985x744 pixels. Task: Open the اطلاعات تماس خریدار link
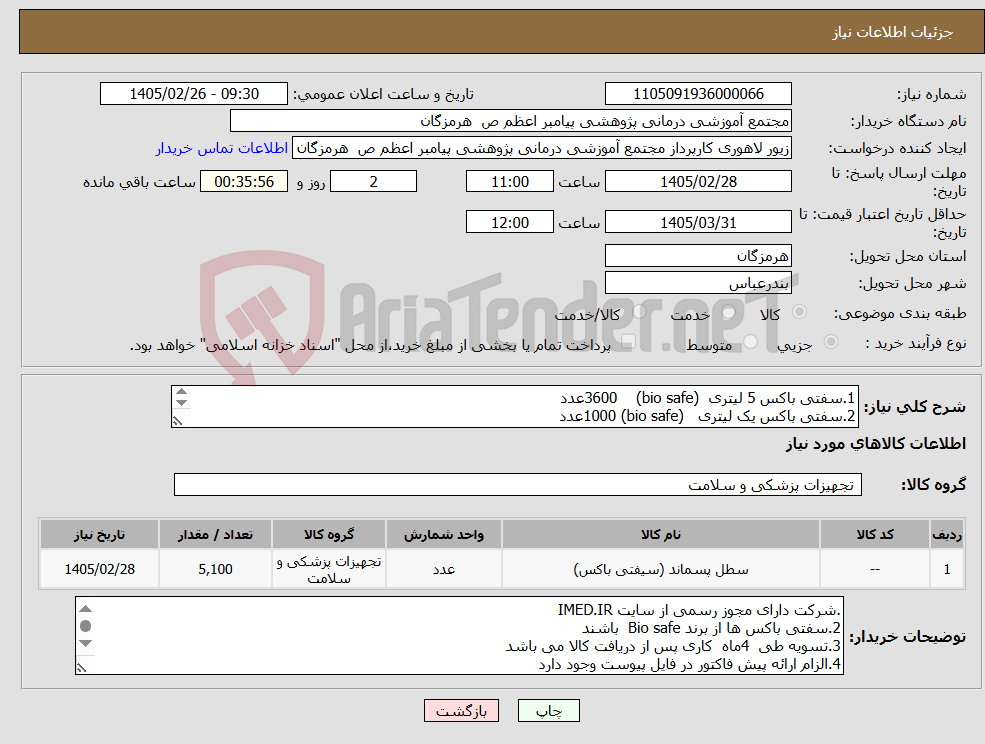pyautogui.click(x=222, y=148)
